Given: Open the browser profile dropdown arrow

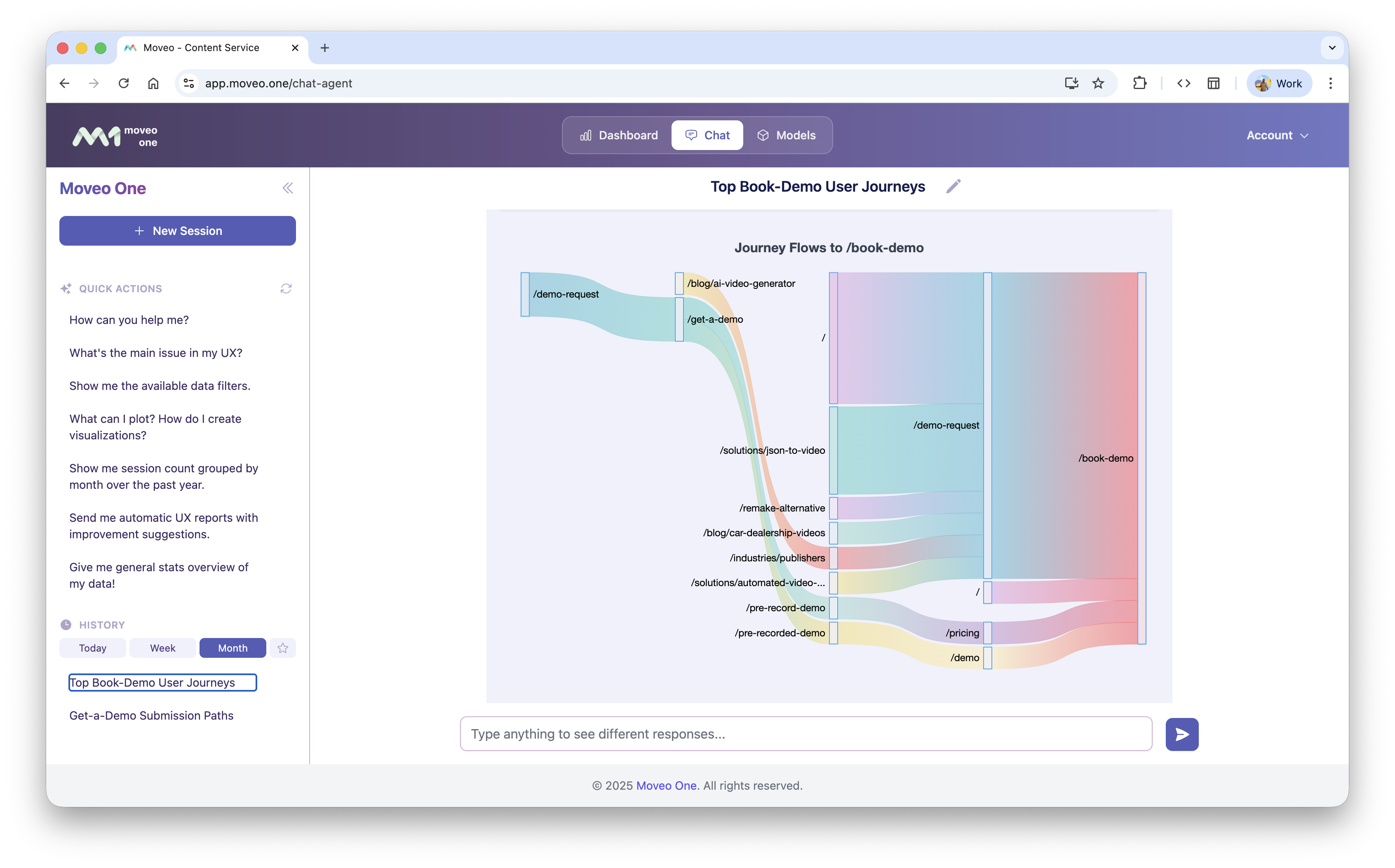Looking at the screenshot, I should point(1332,48).
